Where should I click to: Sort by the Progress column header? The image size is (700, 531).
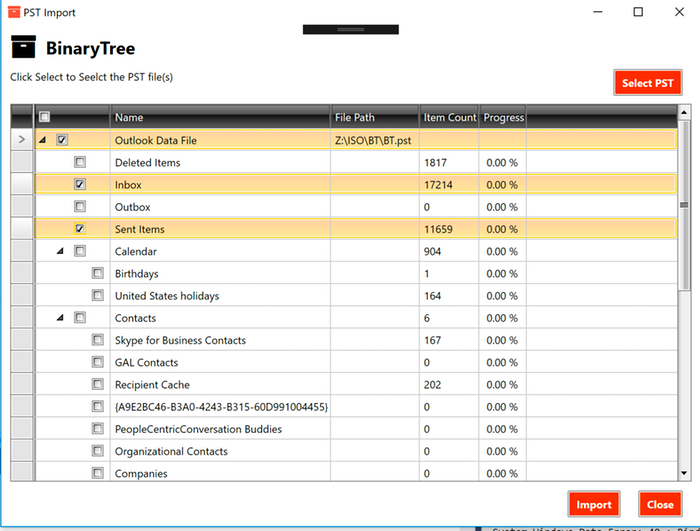503,117
